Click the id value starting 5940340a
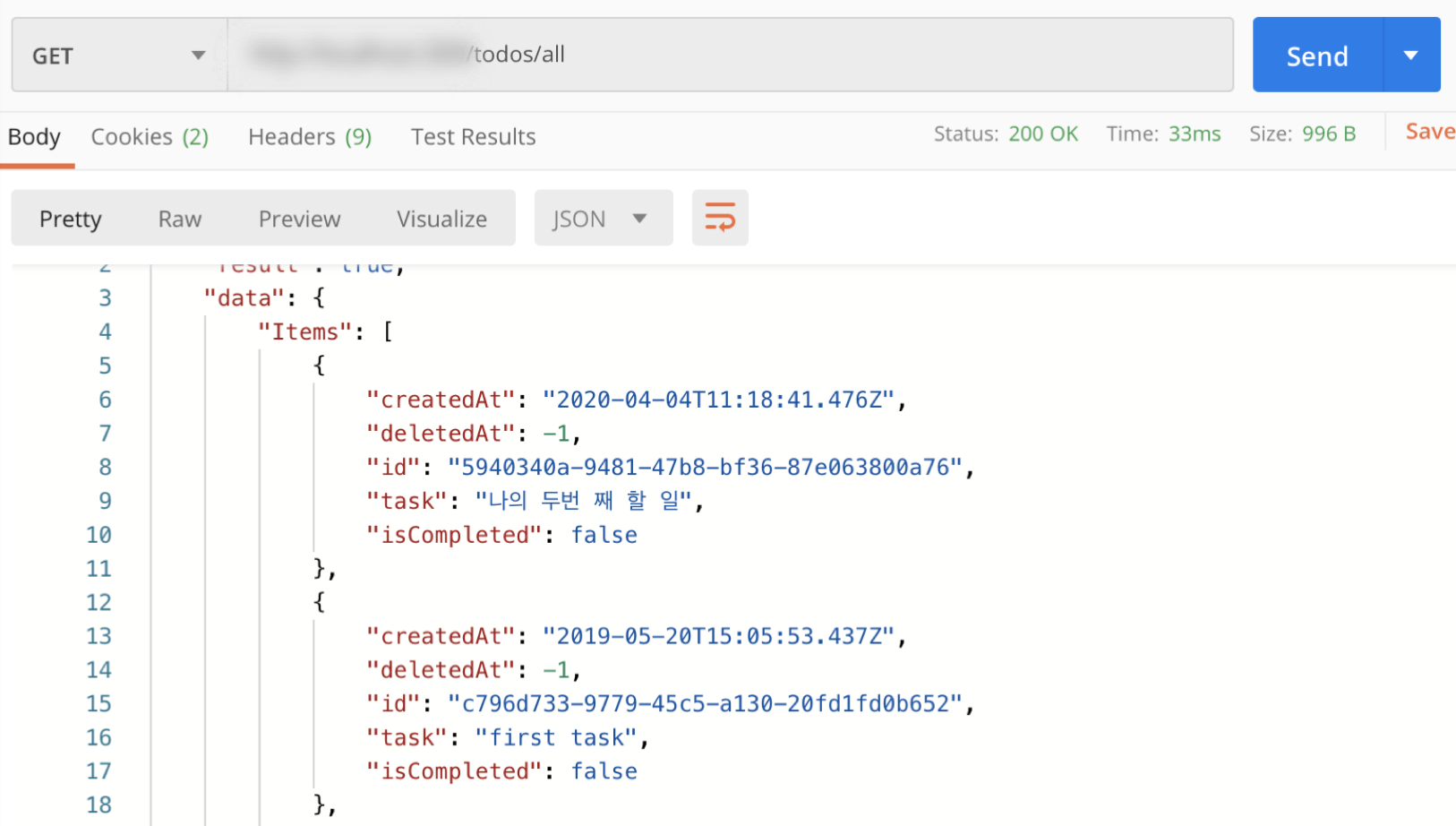1456x826 pixels. (x=705, y=467)
